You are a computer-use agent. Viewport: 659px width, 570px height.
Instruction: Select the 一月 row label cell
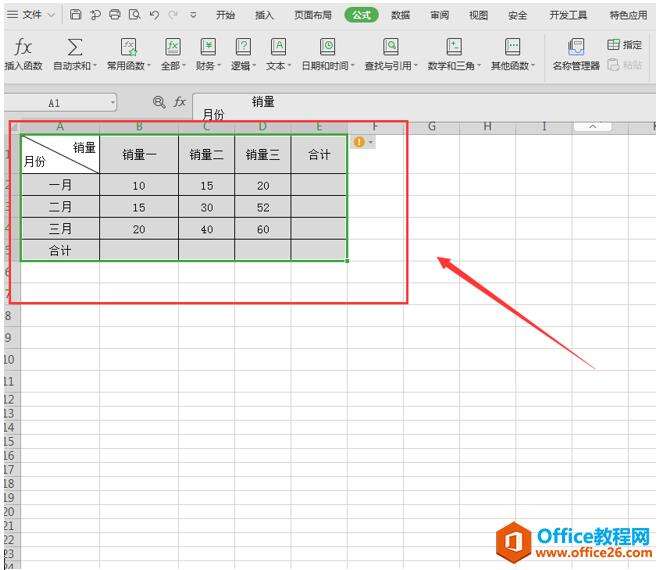click(60, 185)
